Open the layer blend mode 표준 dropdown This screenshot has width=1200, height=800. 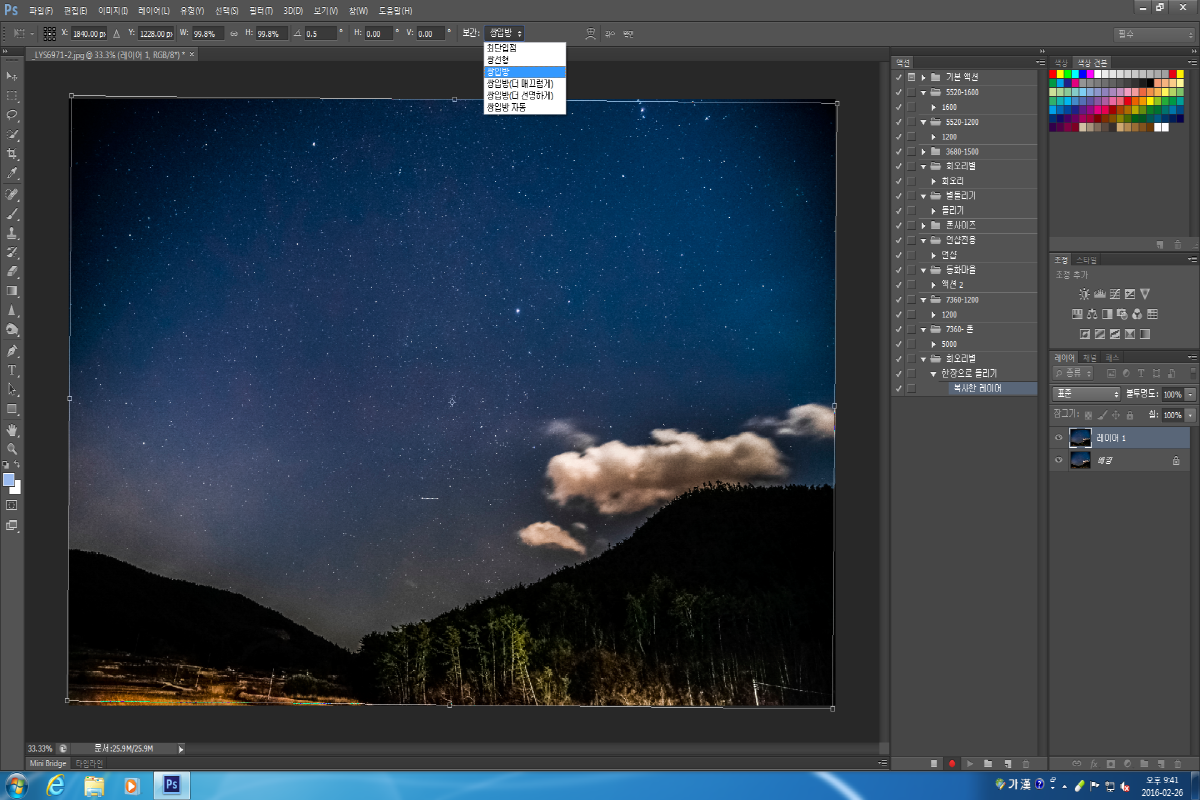tap(1086, 394)
